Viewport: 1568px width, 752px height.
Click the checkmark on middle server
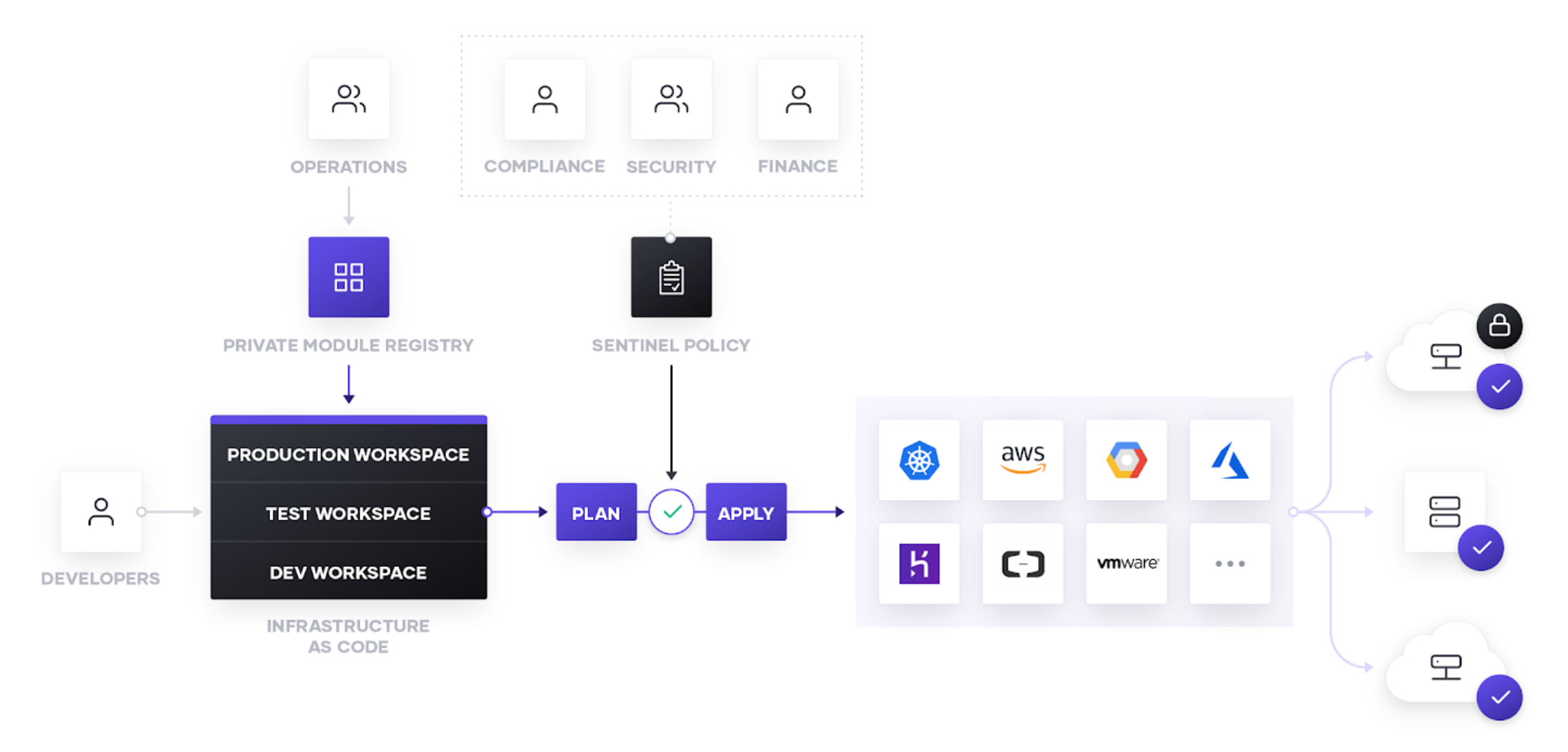(1481, 548)
